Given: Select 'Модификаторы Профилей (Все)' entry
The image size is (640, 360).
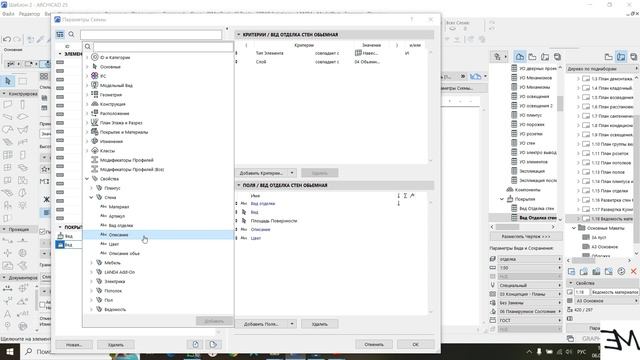Looking at the screenshot, I should [132, 169].
